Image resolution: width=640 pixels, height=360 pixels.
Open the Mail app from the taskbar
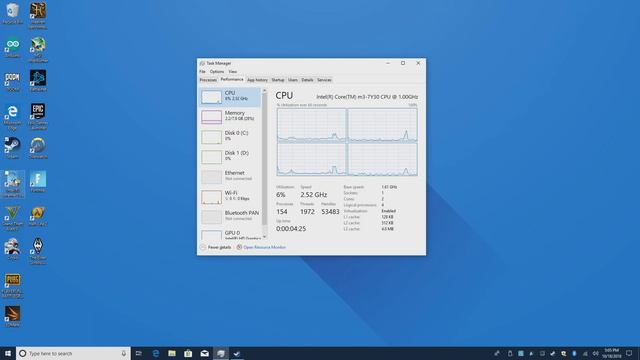(204, 353)
